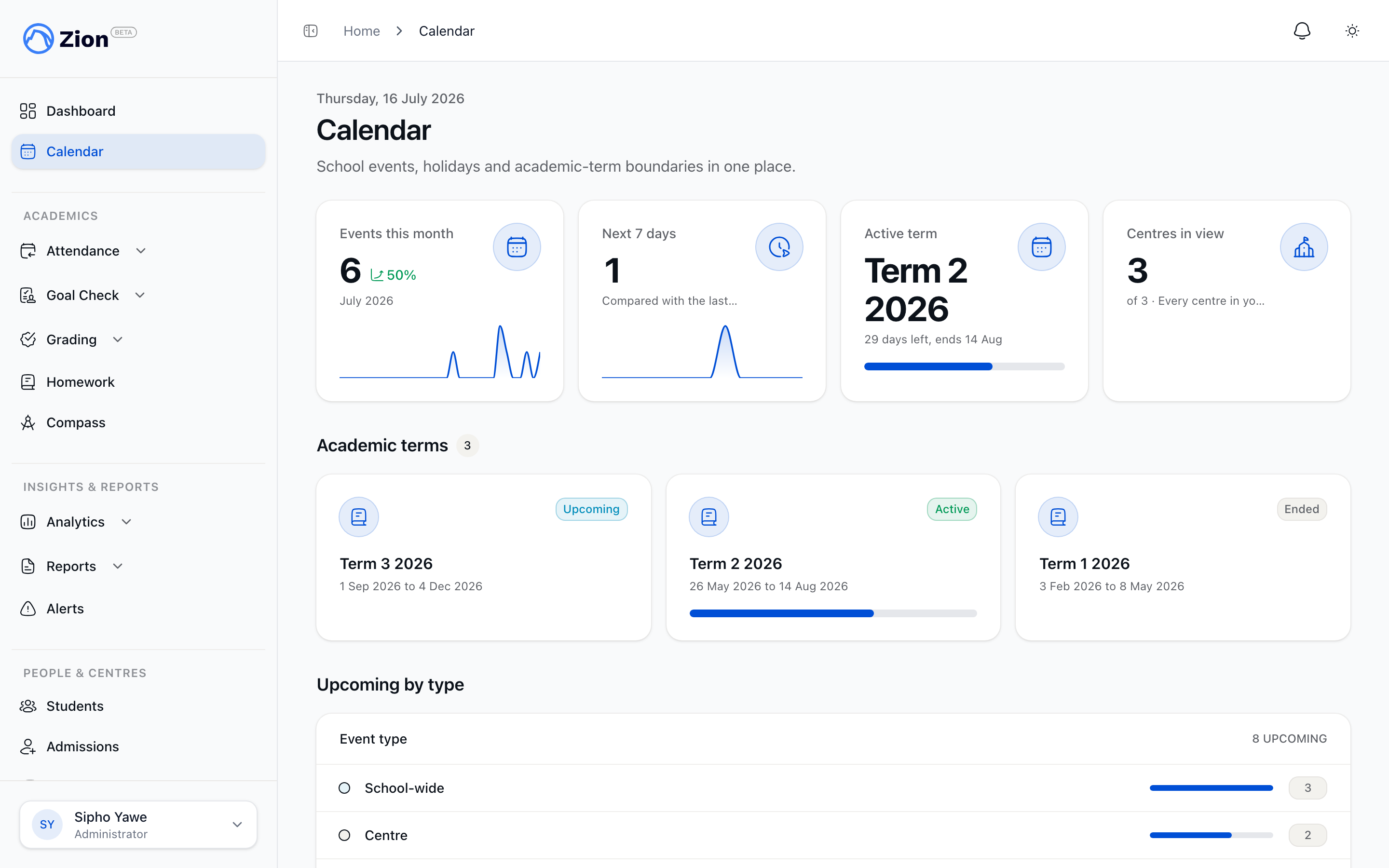
Task: Click the Admissions person-plus icon
Action: tap(28, 746)
